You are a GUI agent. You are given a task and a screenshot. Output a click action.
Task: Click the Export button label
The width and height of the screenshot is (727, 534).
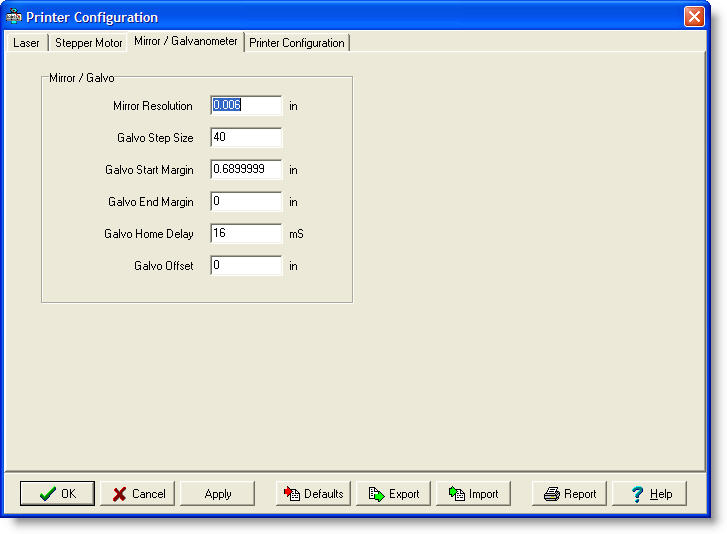pos(404,494)
